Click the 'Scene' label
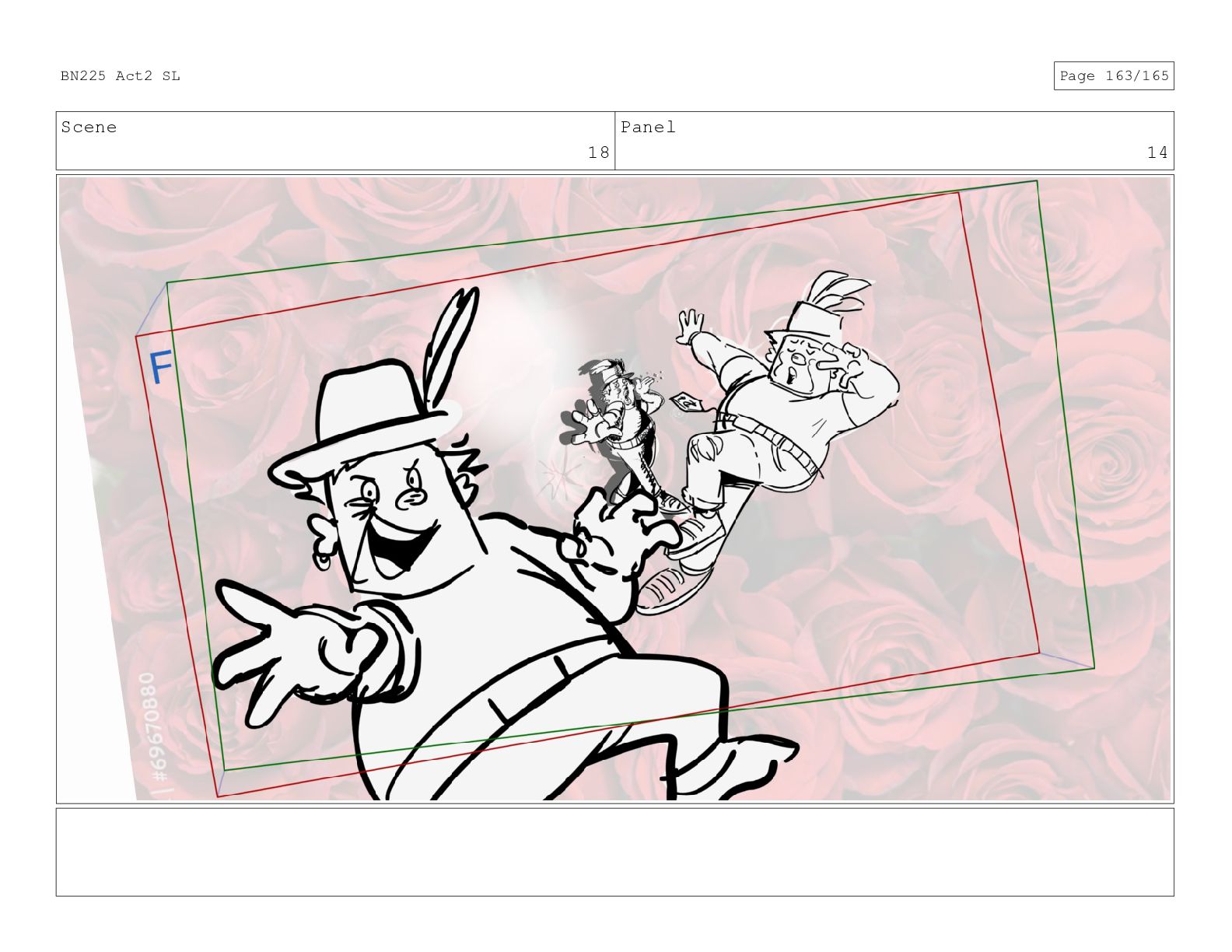The width and height of the screenshot is (1232, 952). [89, 128]
